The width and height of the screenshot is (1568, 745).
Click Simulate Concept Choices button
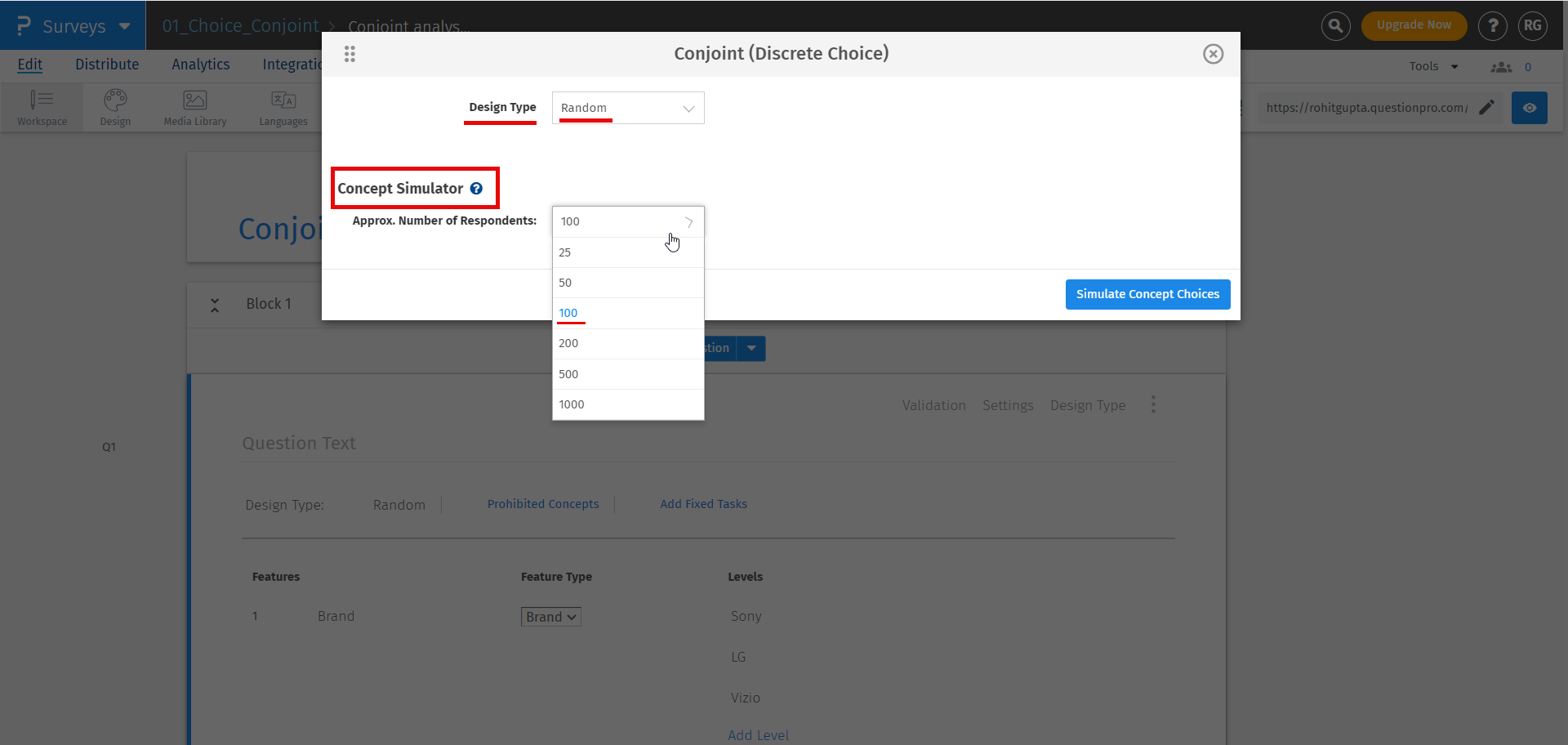click(x=1147, y=294)
